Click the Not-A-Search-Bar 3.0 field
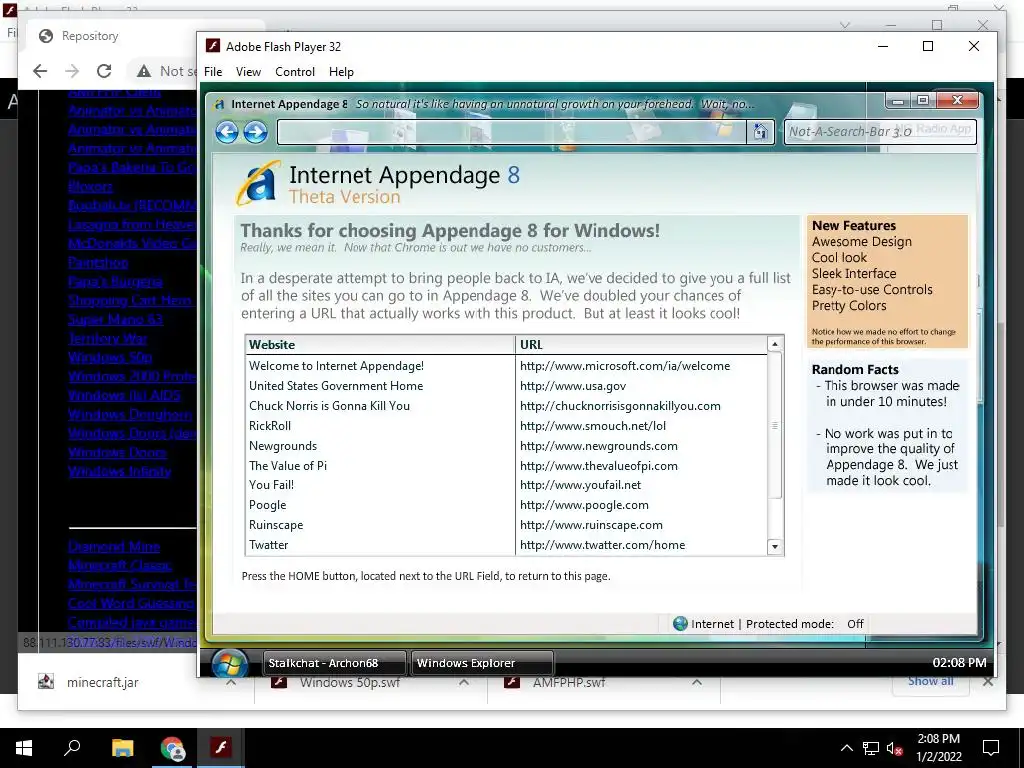Image resolution: width=1024 pixels, height=768 pixels. pos(880,131)
